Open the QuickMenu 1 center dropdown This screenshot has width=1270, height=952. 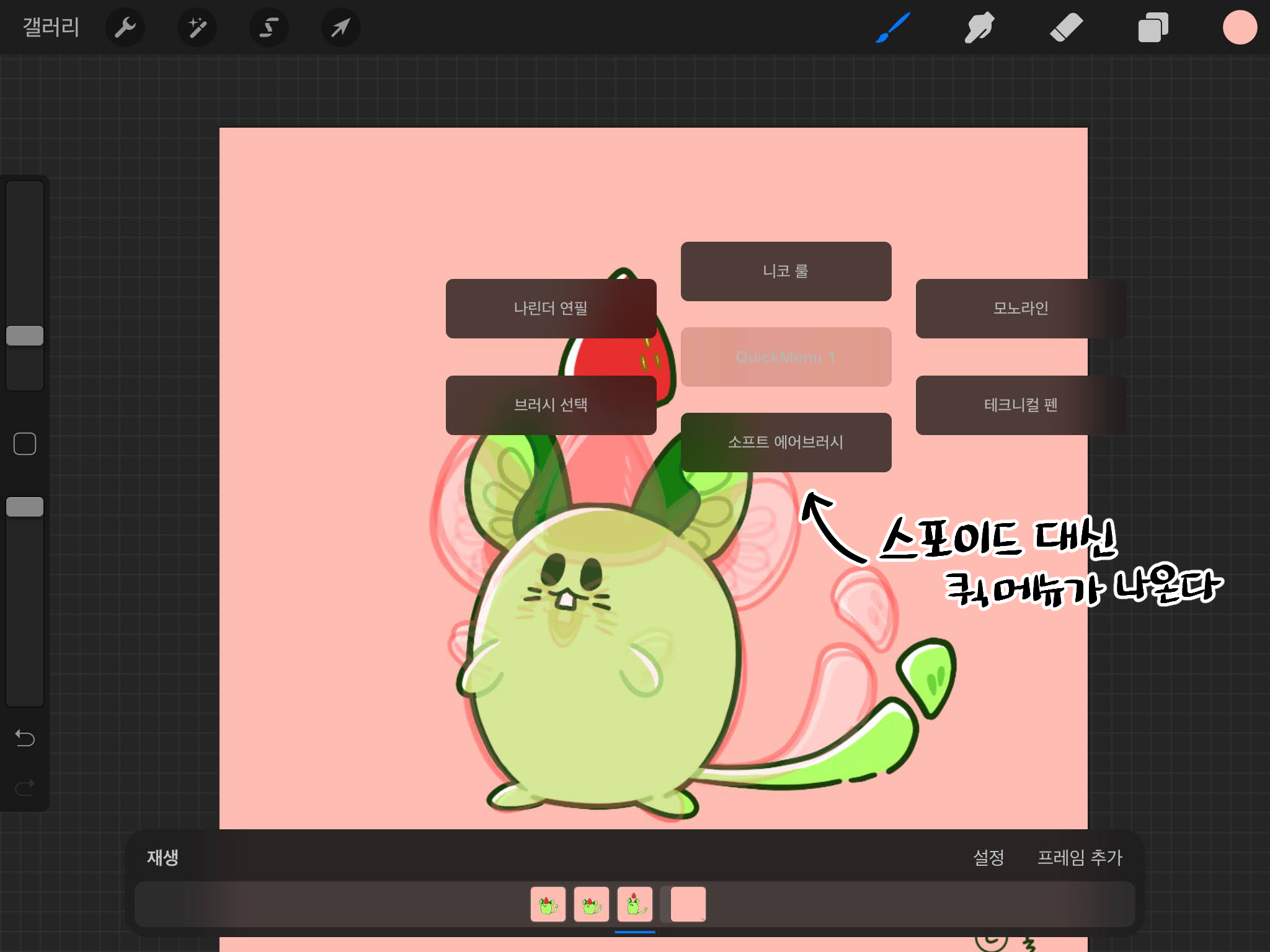(786, 357)
